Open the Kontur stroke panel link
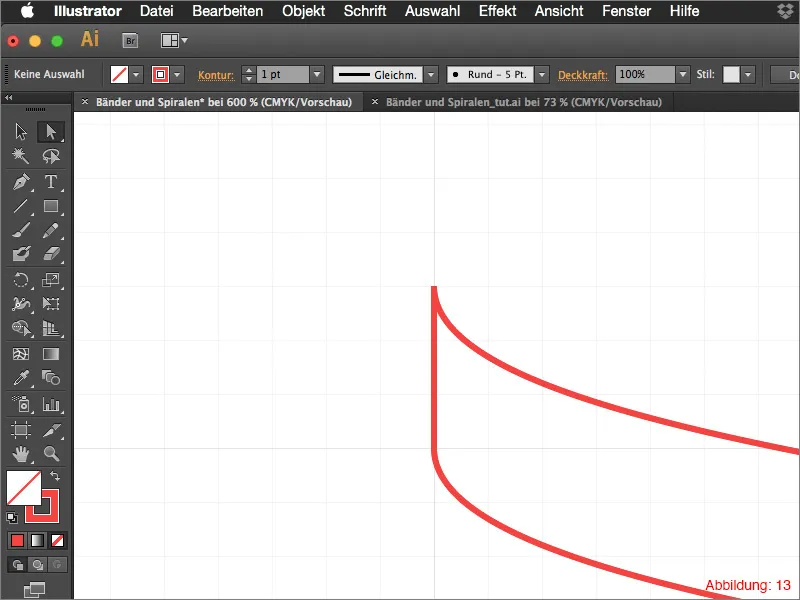800x600 pixels. pos(216,75)
